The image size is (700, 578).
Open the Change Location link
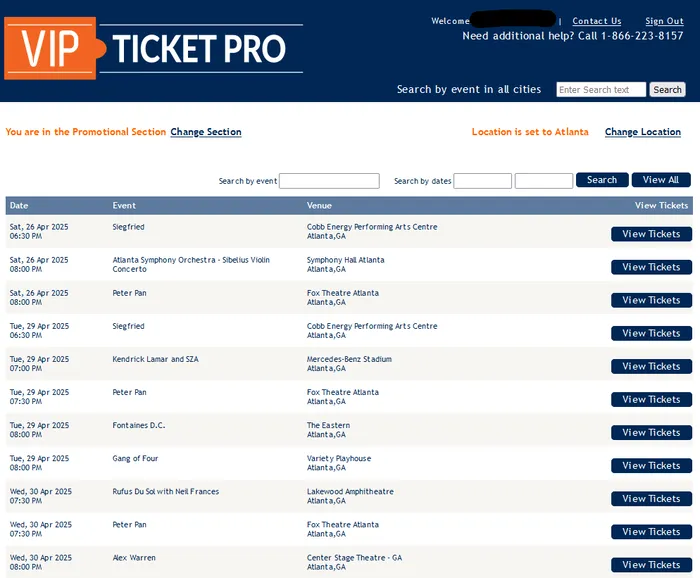pyautogui.click(x=642, y=132)
